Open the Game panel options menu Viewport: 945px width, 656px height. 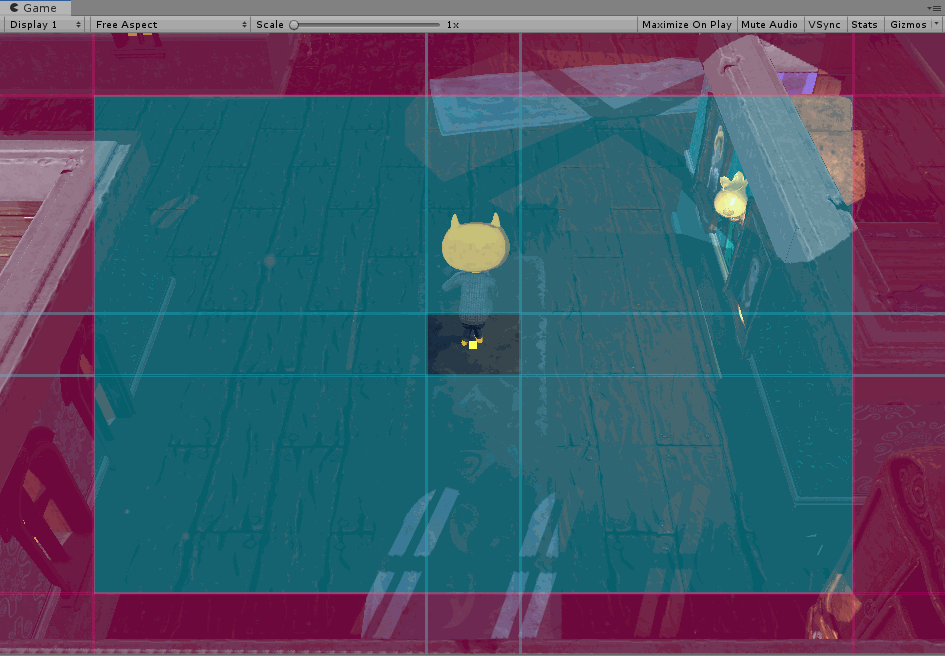click(x=934, y=8)
